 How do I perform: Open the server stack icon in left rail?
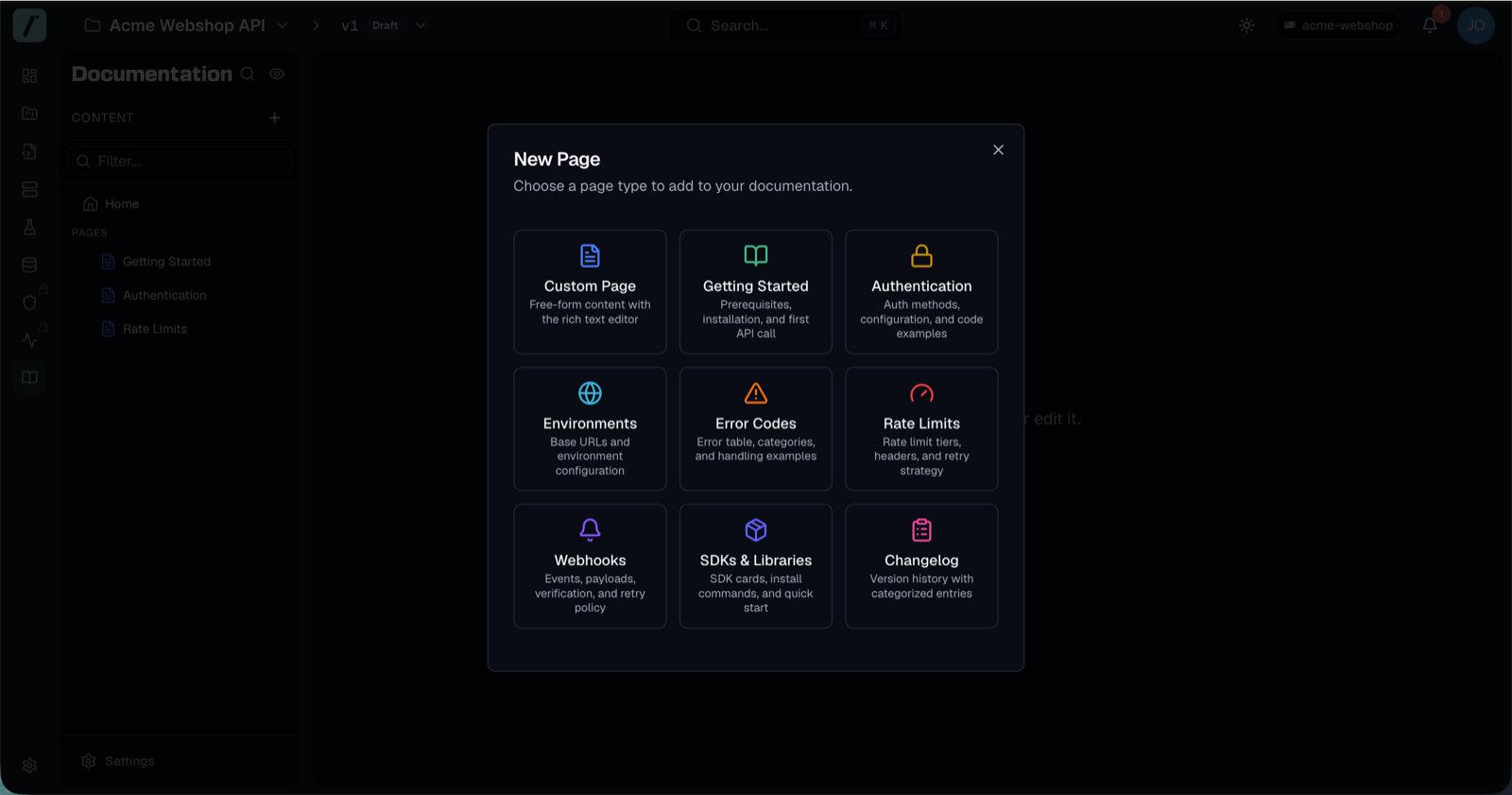[x=29, y=189]
